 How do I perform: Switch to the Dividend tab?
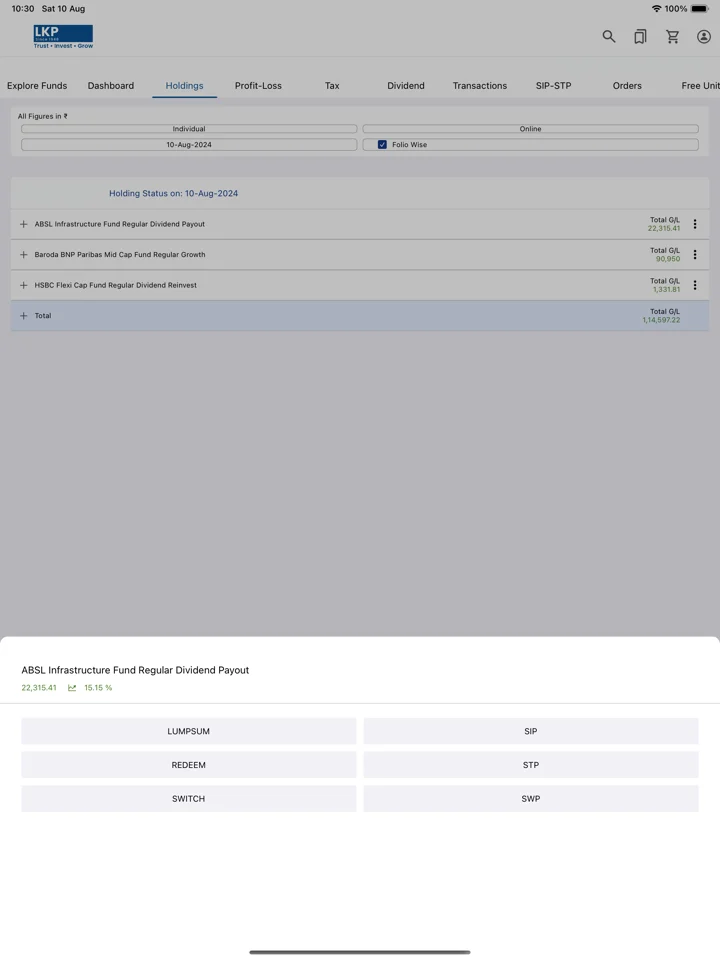pyautogui.click(x=405, y=86)
